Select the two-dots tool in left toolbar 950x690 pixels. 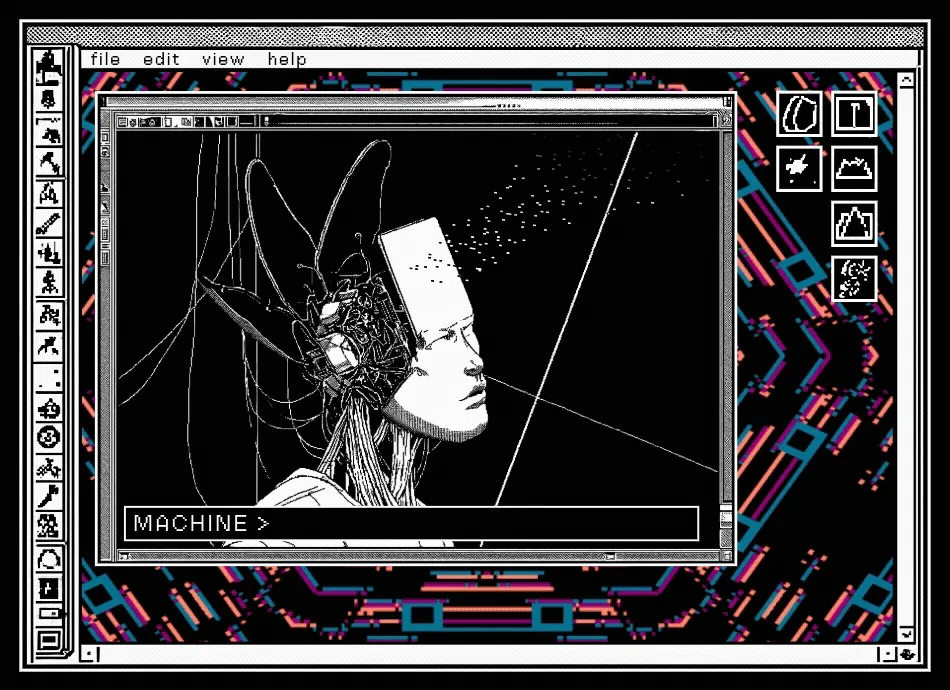[x=48, y=377]
